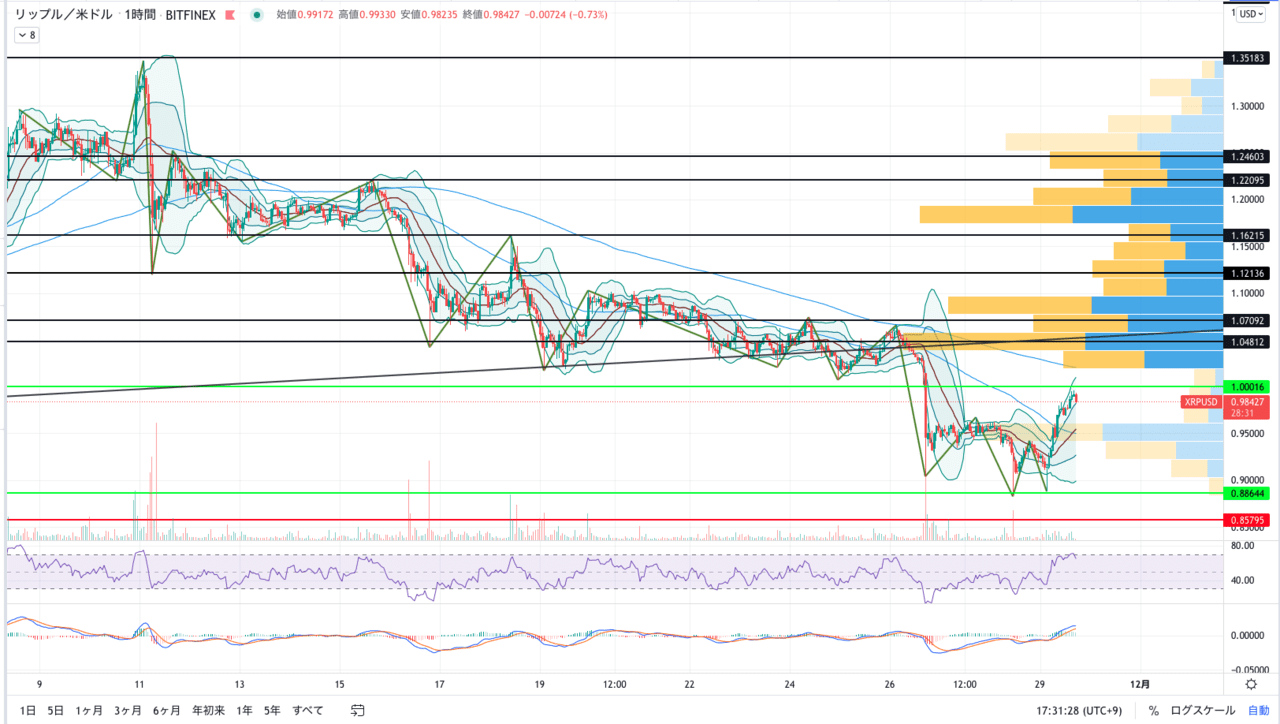
Task: Switch to the 1年 date range
Action: (x=244, y=711)
